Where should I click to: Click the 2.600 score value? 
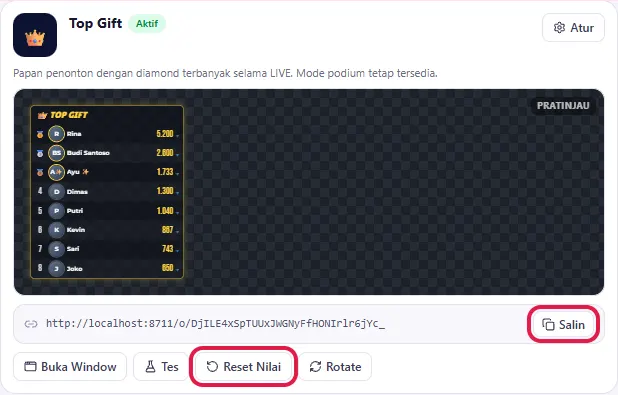(165, 153)
